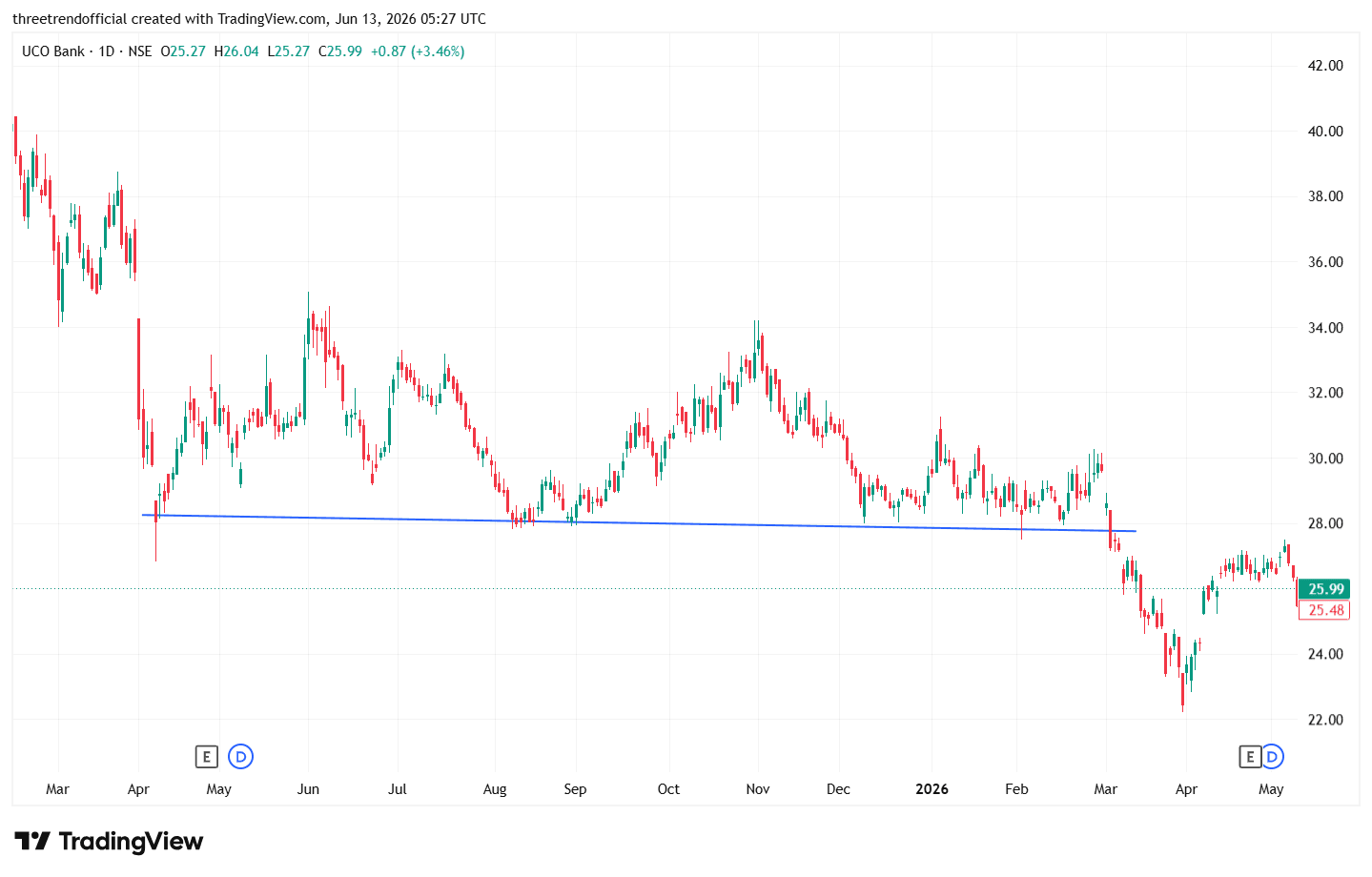Click the +0.87 (+3.46%) change value
Screen dimensions: 1372x877
click(x=418, y=51)
